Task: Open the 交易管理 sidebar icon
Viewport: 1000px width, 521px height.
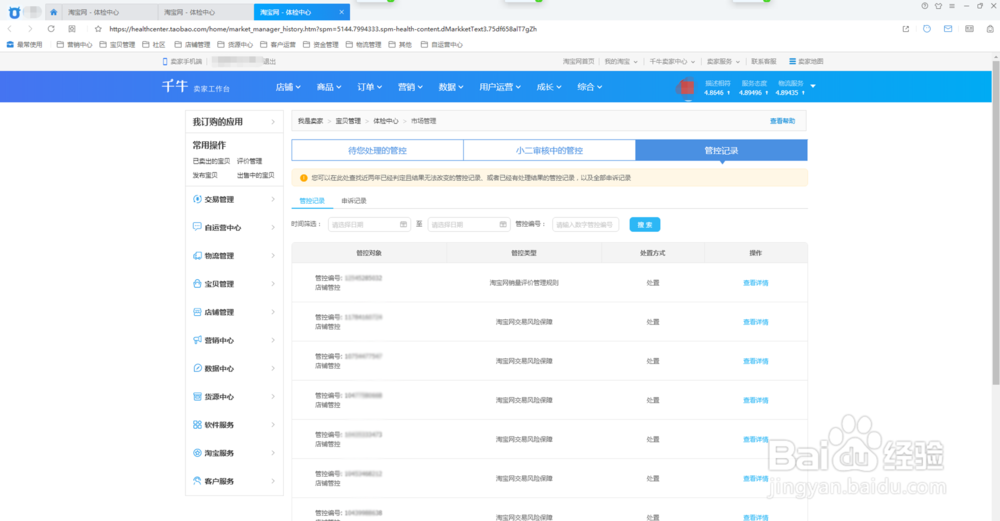Action: (197, 199)
